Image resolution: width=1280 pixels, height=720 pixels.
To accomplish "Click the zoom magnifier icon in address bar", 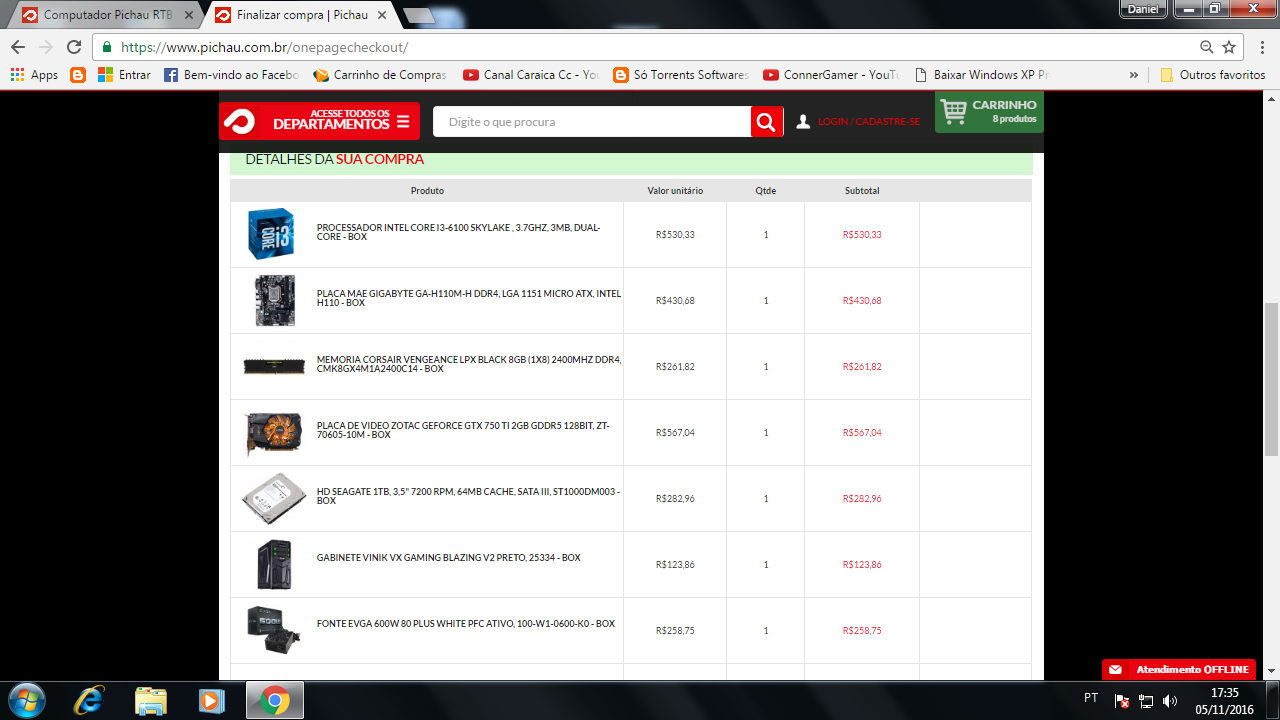I will [x=1207, y=47].
